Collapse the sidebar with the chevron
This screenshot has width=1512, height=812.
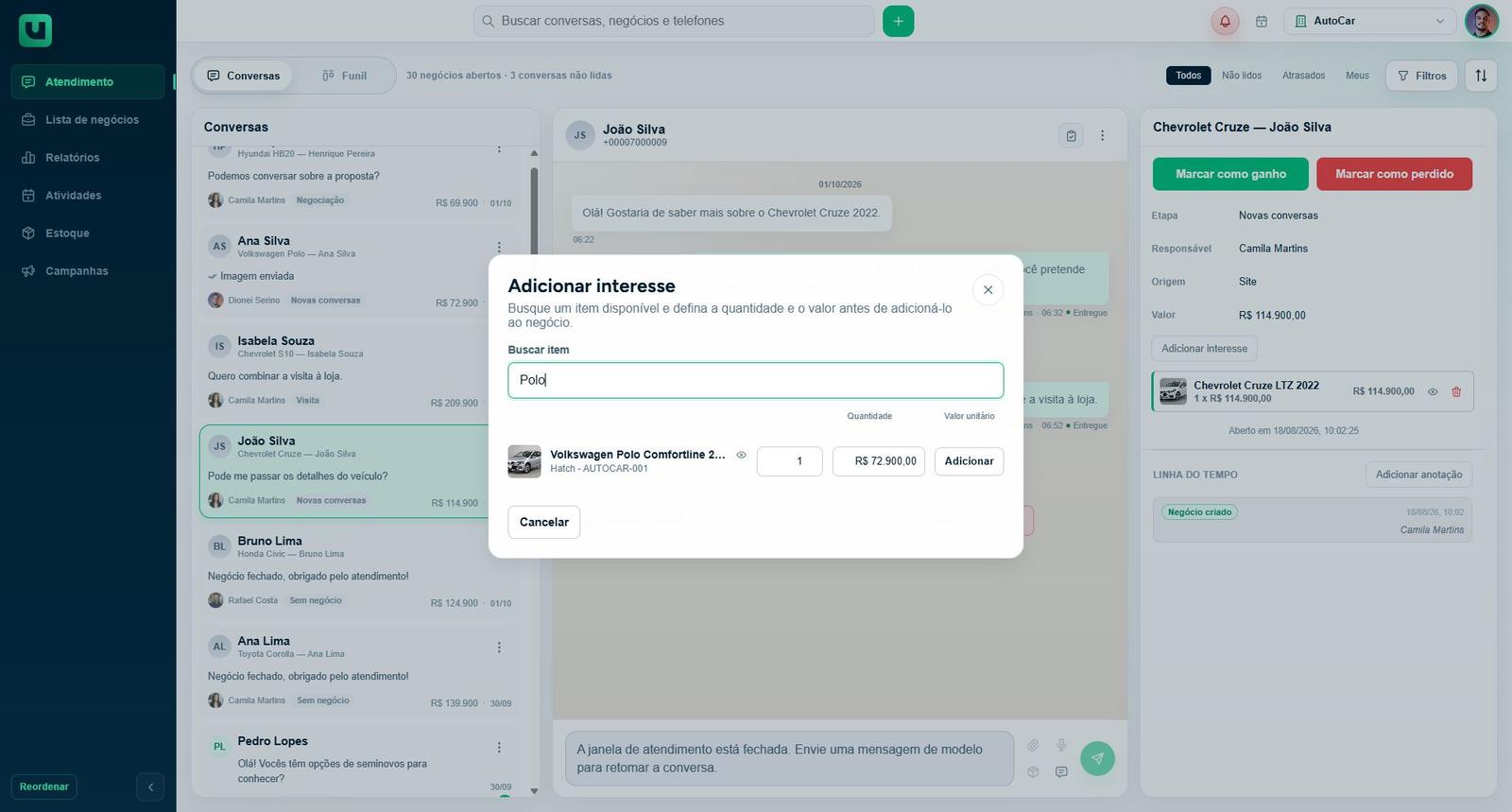click(x=150, y=786)
